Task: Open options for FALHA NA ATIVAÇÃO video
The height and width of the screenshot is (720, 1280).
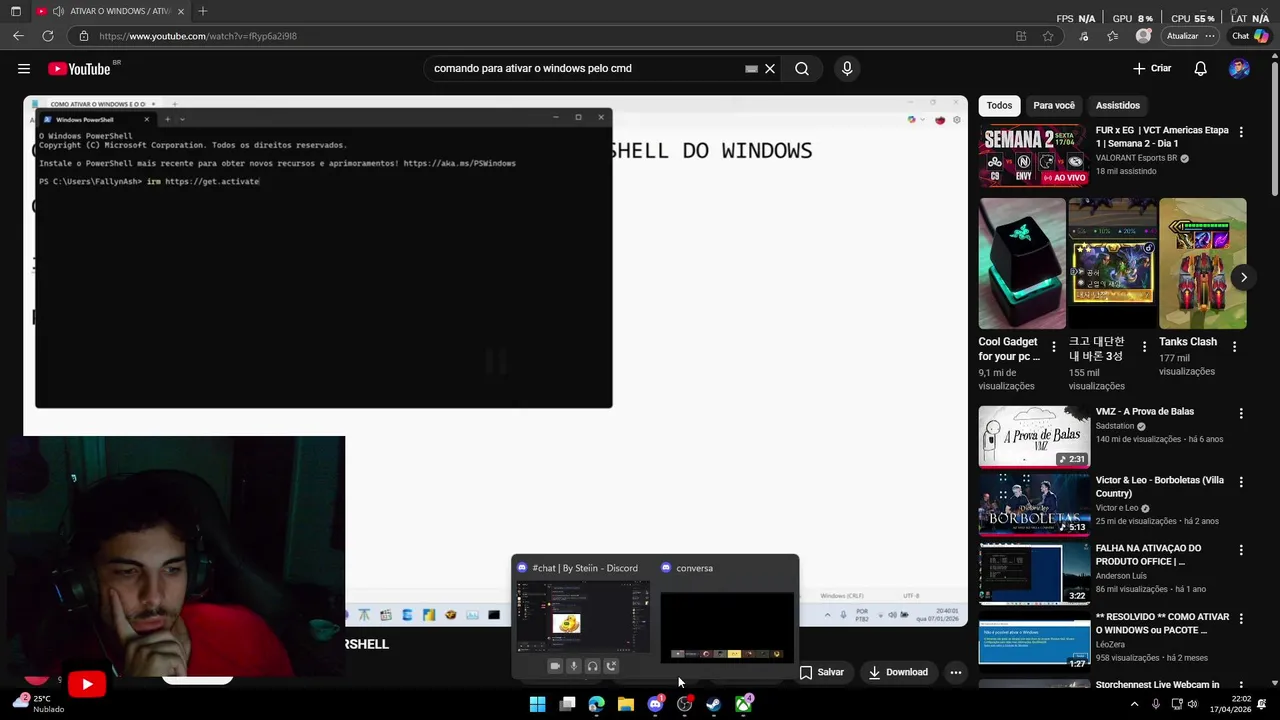Action: pyautogui.click(x=1241, y=550)
